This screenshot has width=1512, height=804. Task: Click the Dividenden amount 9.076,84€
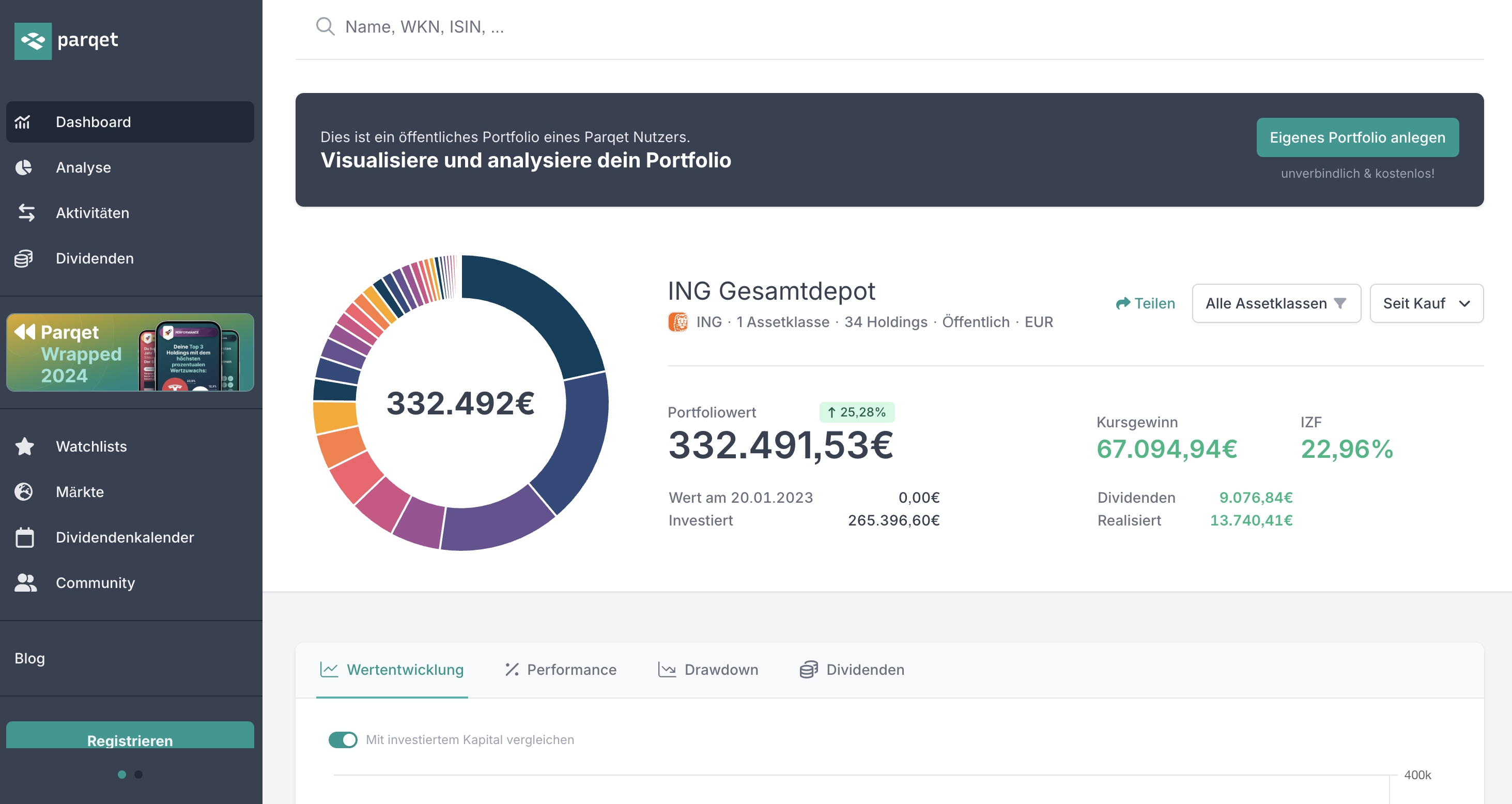[x=1256, y=498]
